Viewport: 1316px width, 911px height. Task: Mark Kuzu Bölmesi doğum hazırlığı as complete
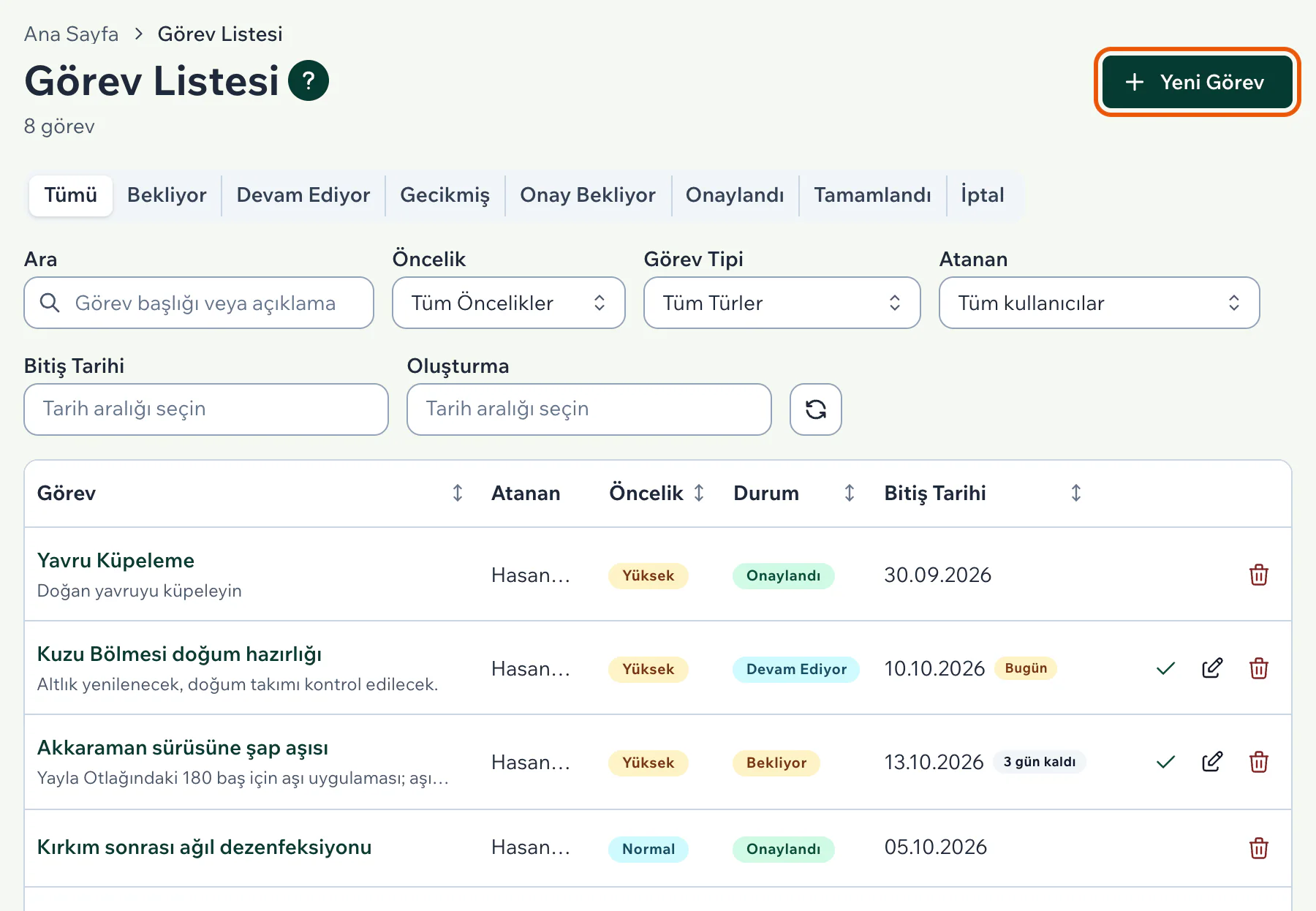[1166, 668]
